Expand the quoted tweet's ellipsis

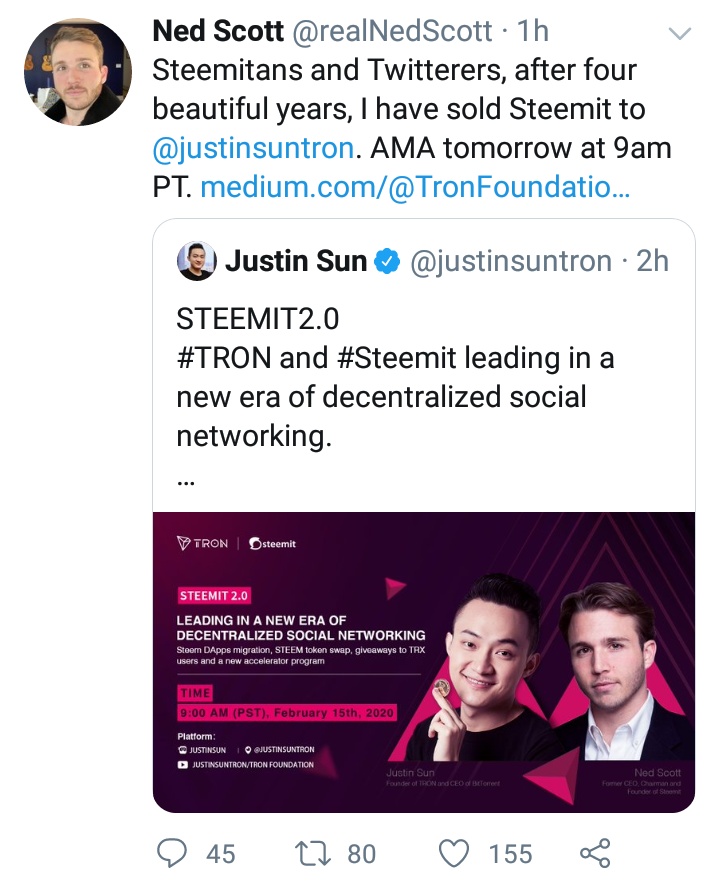[x=185, y=478]
